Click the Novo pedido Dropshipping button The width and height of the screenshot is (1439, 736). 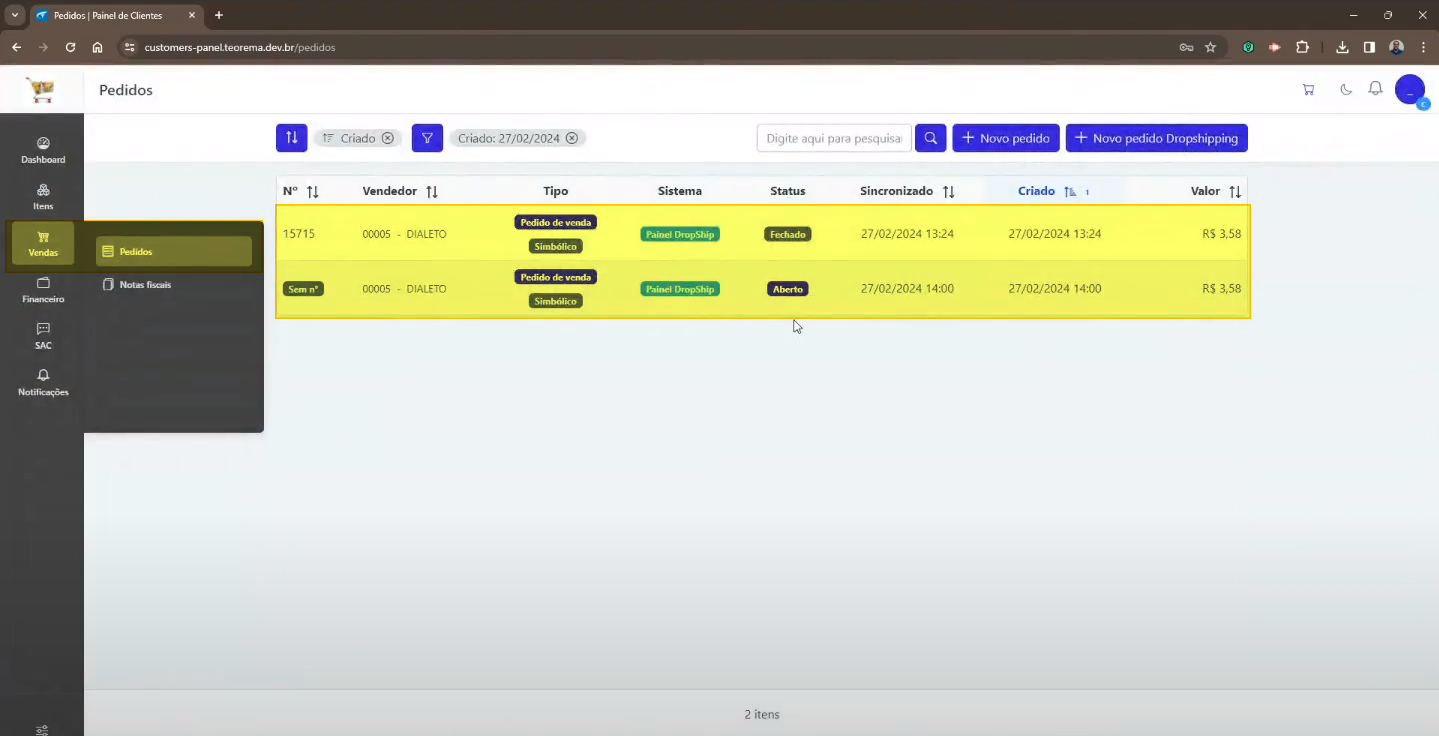(x=1156, y=138)
